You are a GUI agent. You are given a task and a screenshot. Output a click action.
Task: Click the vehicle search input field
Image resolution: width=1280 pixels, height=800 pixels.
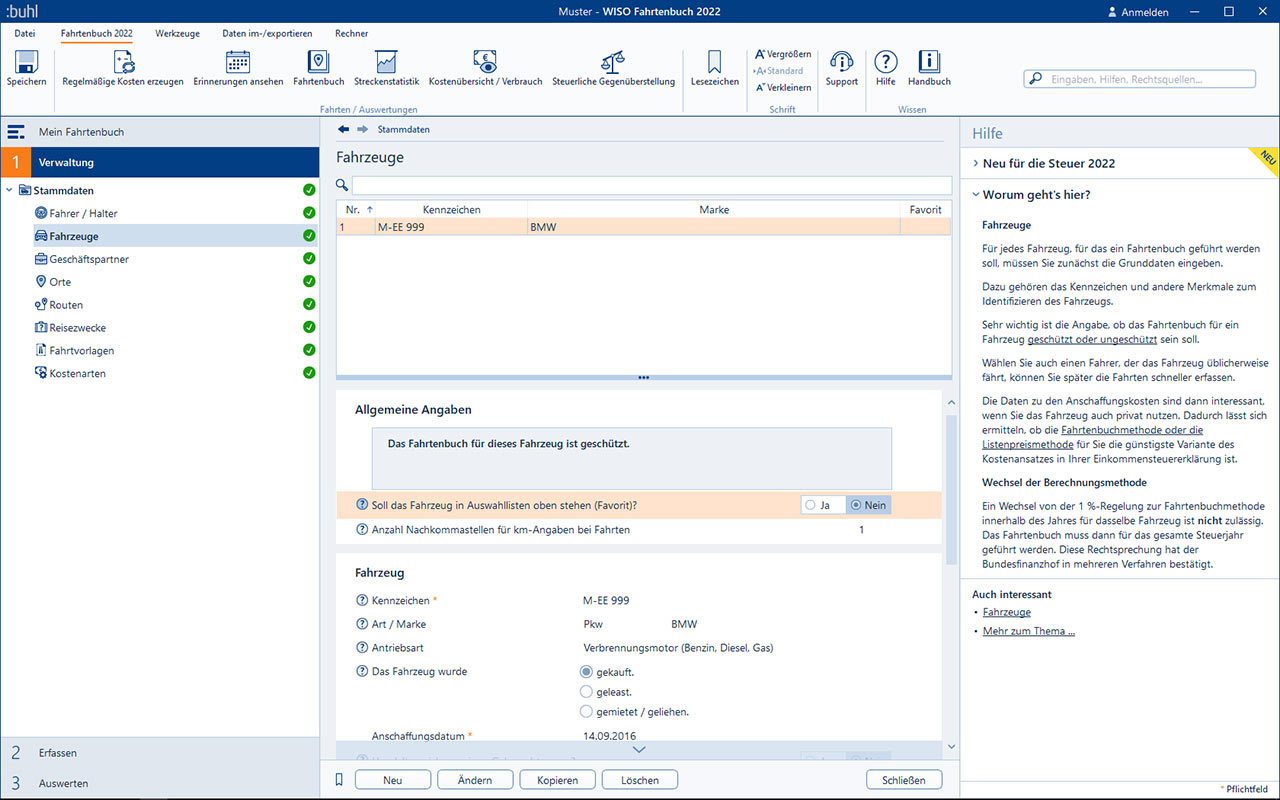pyautogui.click(x=652, y=185)
